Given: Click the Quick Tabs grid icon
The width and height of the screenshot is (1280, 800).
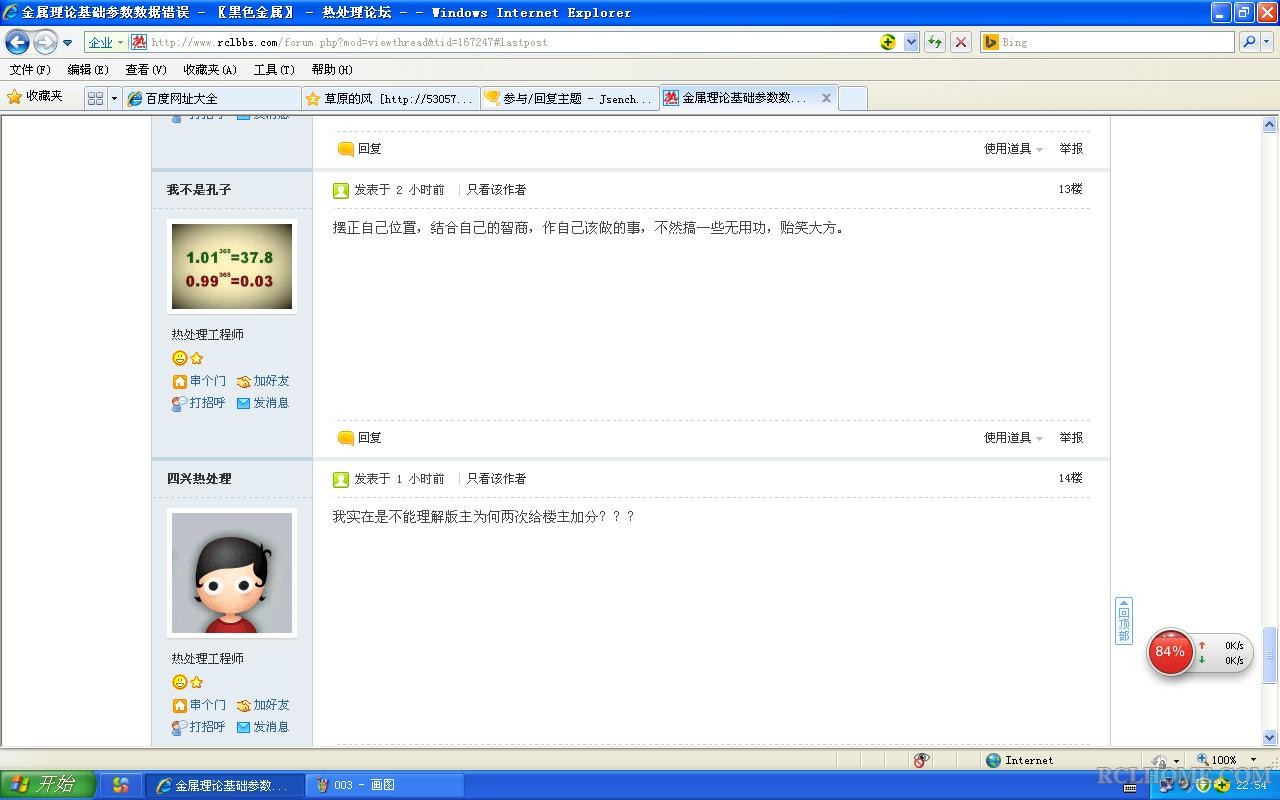Looking at the screenshot, I should (95, 98).
